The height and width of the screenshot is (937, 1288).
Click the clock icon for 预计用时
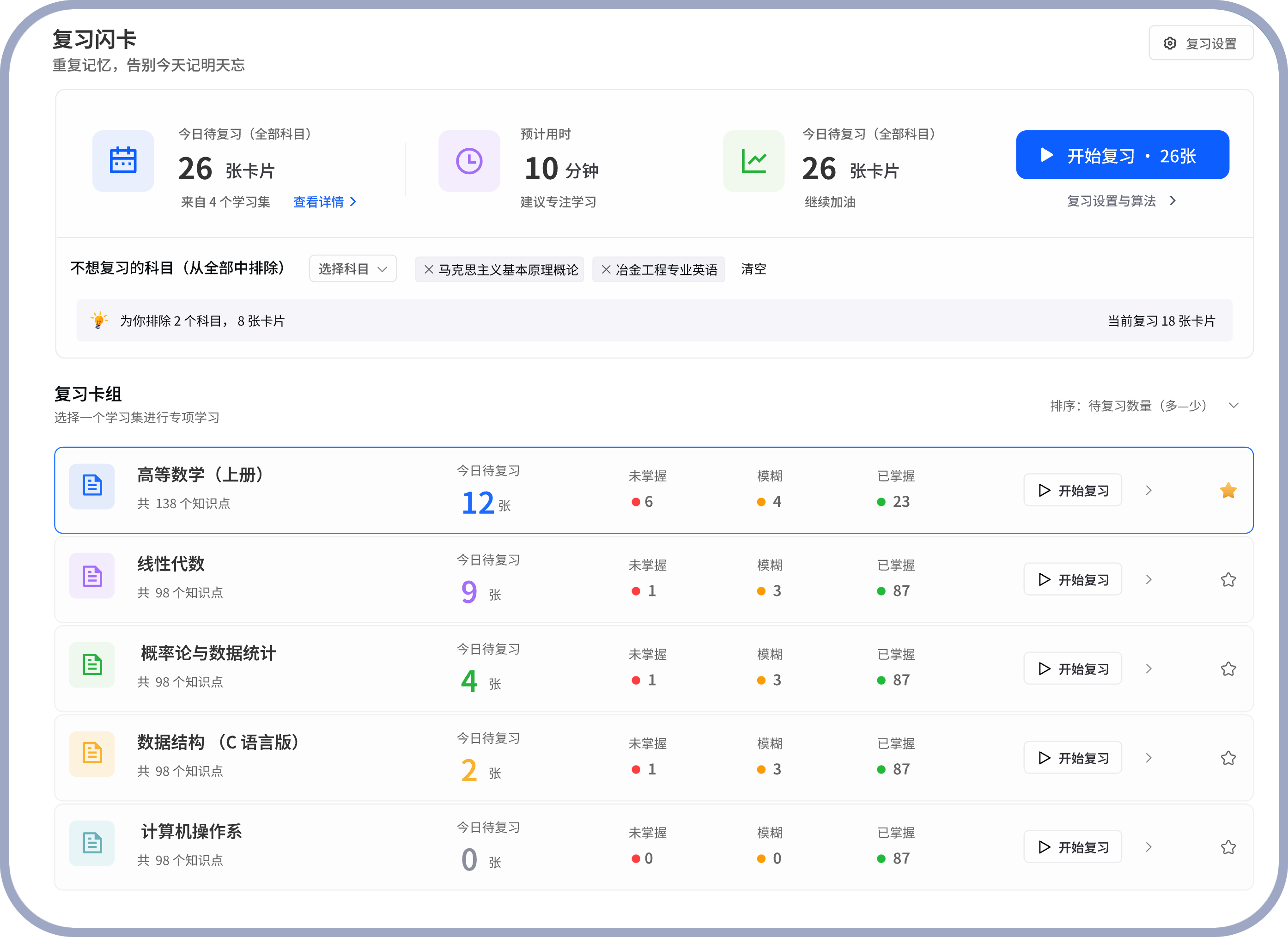(x=469, y=161)
